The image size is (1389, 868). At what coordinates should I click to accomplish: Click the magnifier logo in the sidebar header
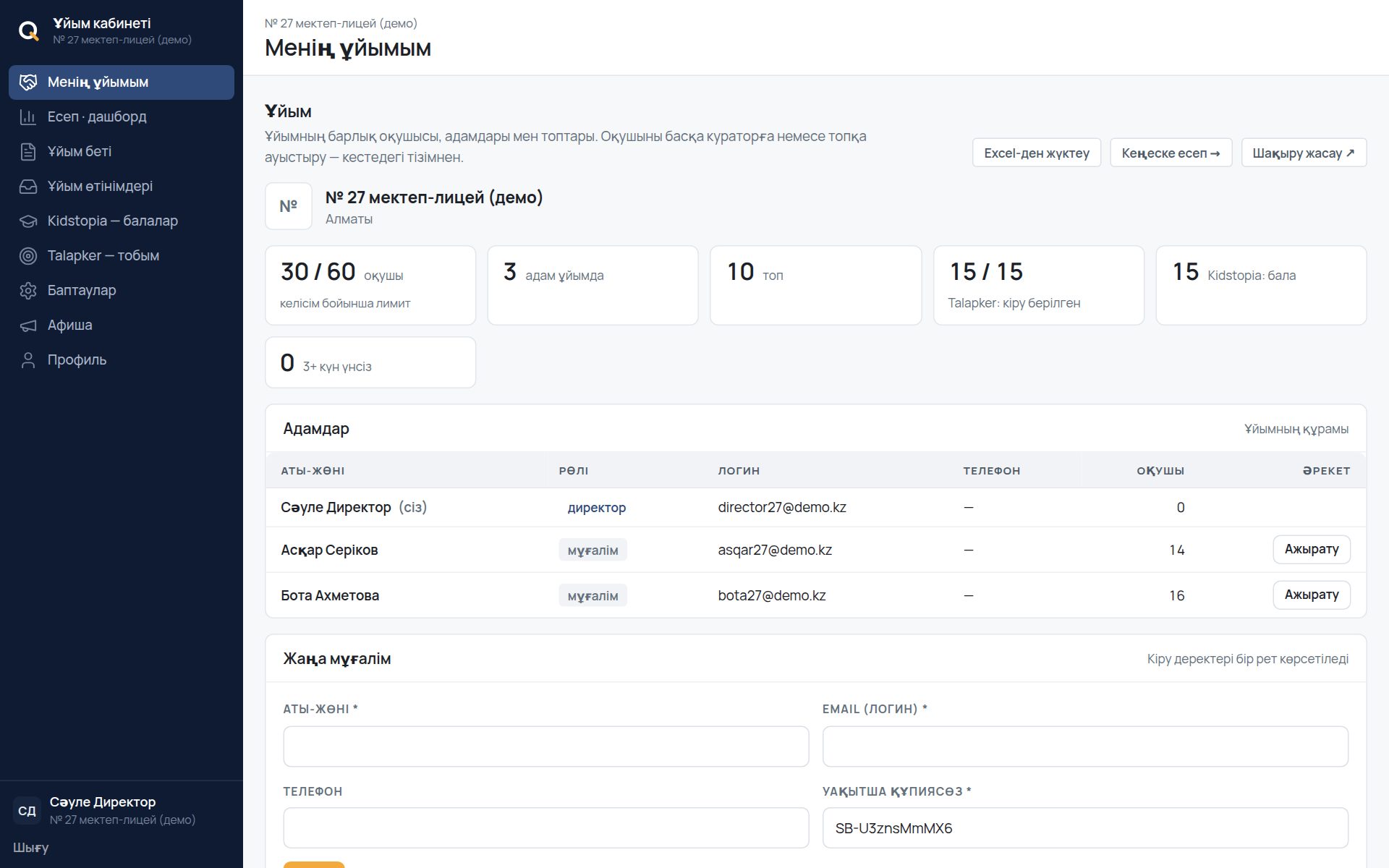[x=29, y=31]
